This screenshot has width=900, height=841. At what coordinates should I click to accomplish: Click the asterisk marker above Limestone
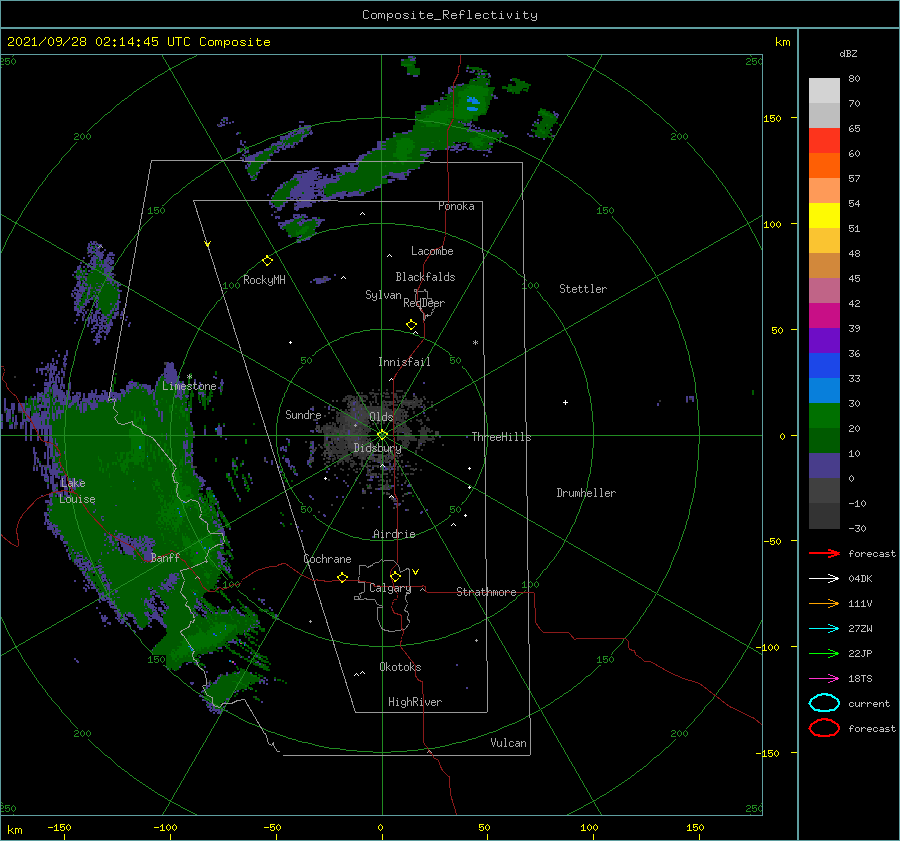[189, 377]
